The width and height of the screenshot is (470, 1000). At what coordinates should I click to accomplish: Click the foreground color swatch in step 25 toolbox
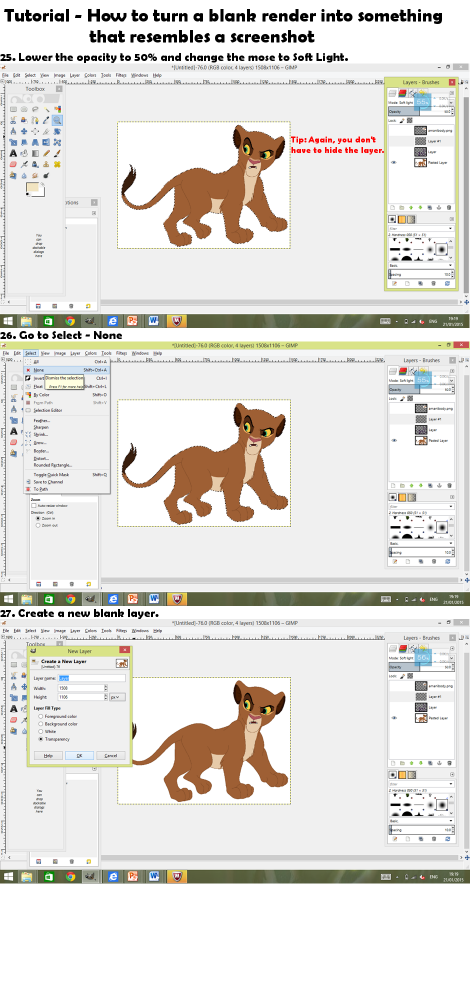(32, 188)
